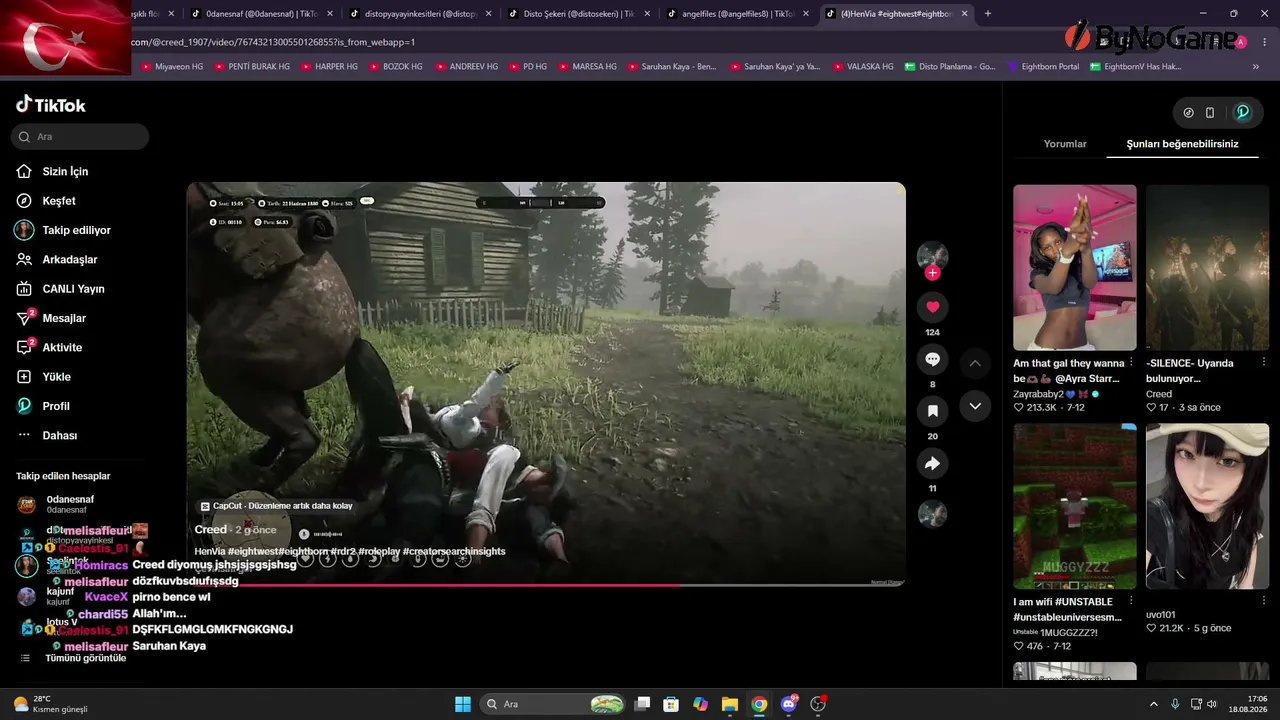Image resolution: width=1280 pixels, height=720 pixels.
Task: Open the Disto Planlama bookmark
Action: pyautogui.click(x=950, y=67)
